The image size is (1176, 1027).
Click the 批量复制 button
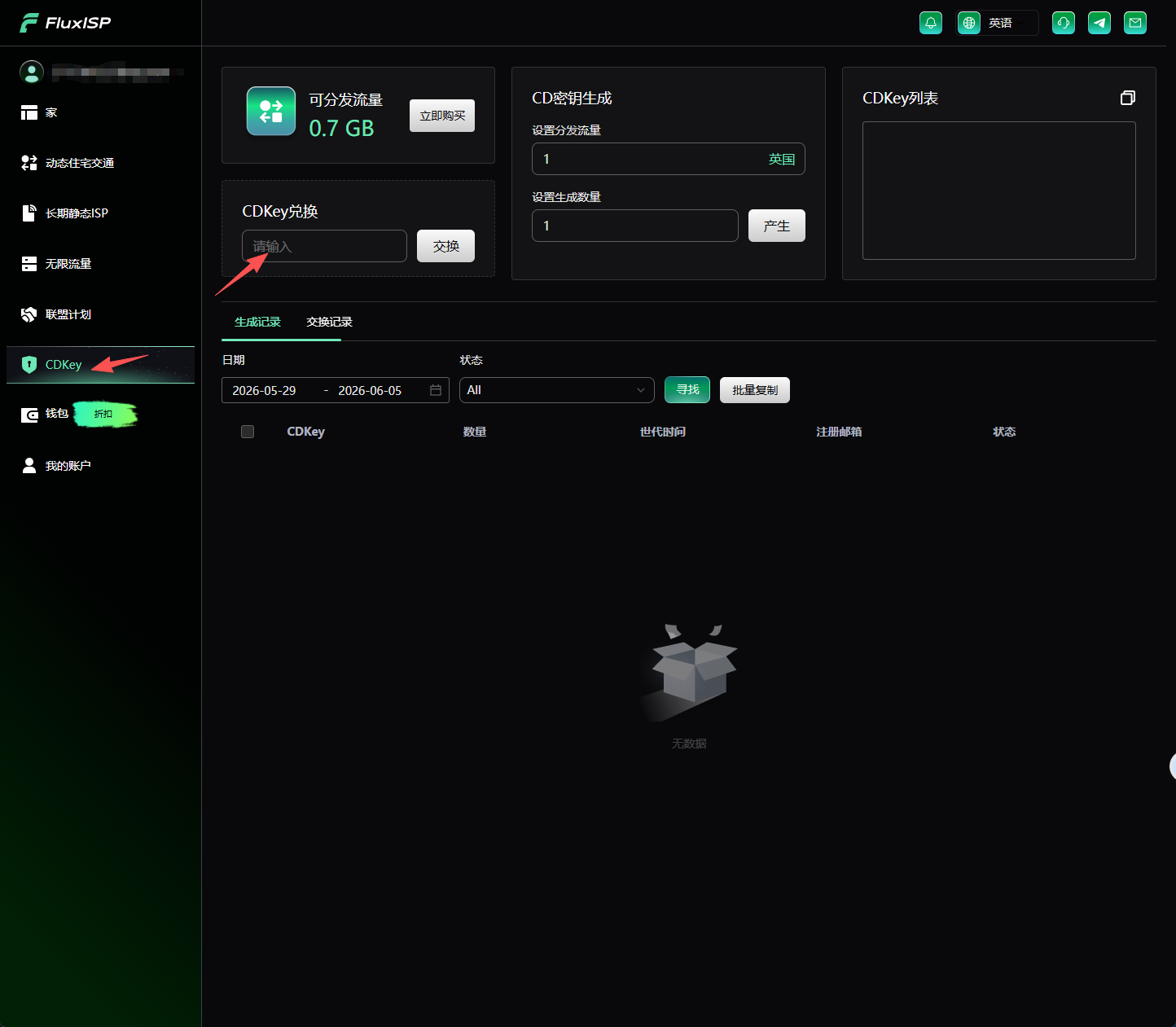(755, 390)
